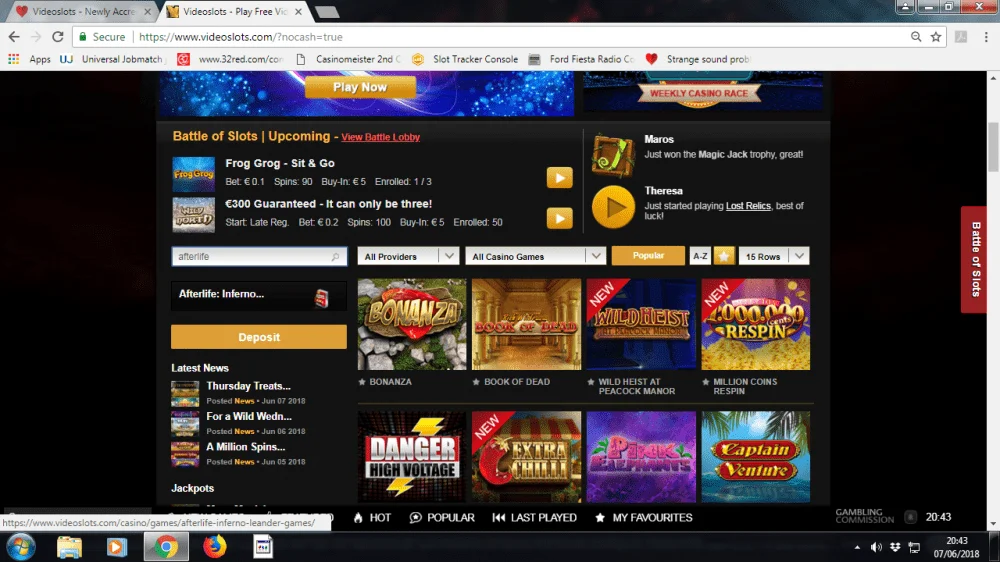Open the Bonanza game thumbnail
The image size is (1000, 562).
[x=412, y=324]
